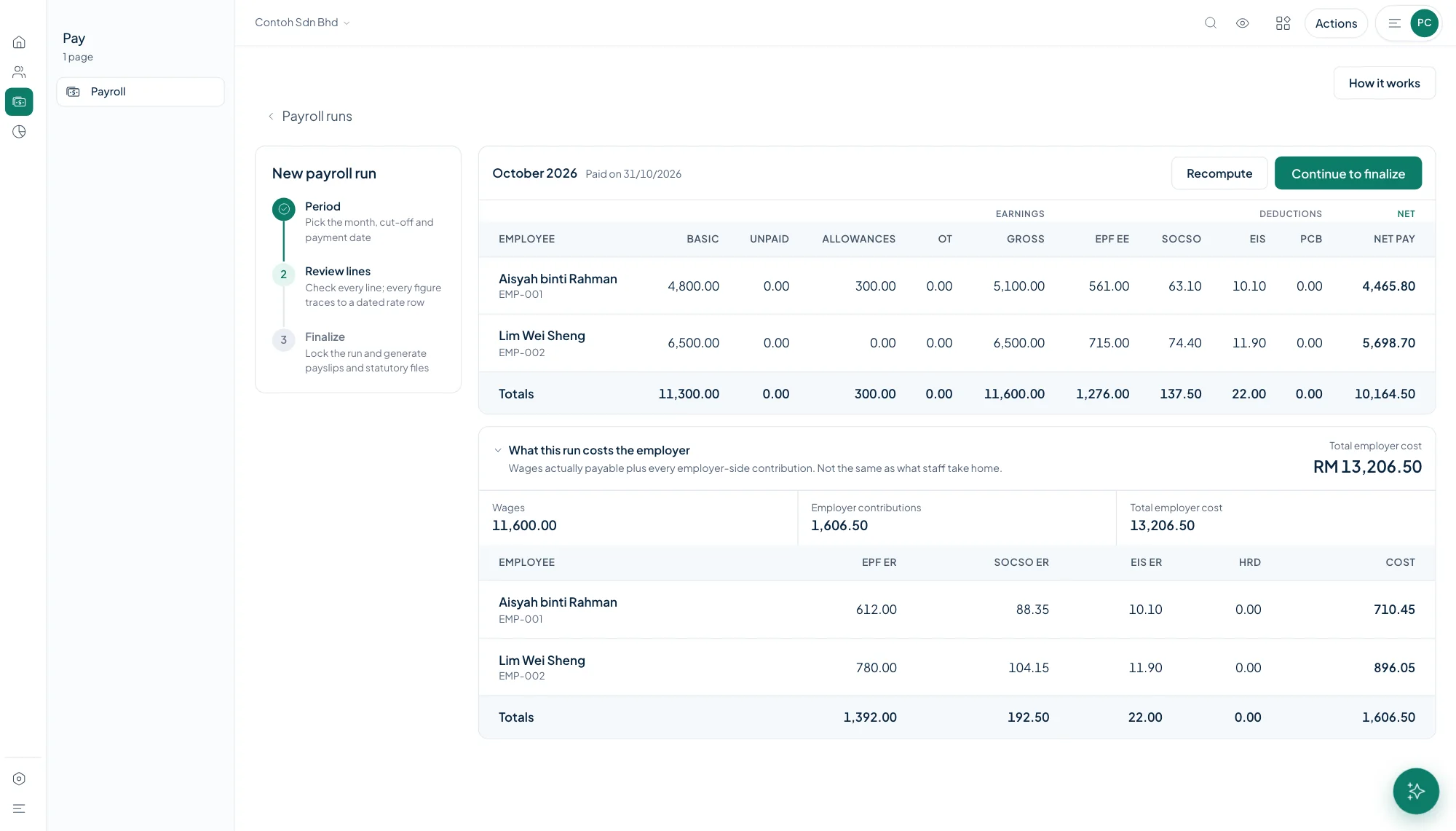Click the Payroll page icon in the sidebar
Viewport: 1456px width, 831px height.
(74, 92)
